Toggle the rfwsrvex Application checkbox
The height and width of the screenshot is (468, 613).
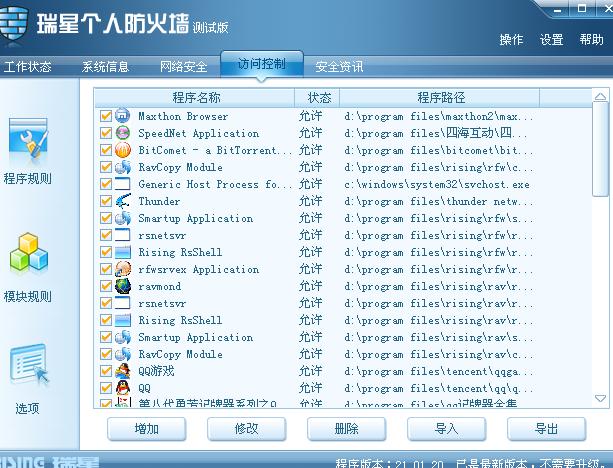106,269
